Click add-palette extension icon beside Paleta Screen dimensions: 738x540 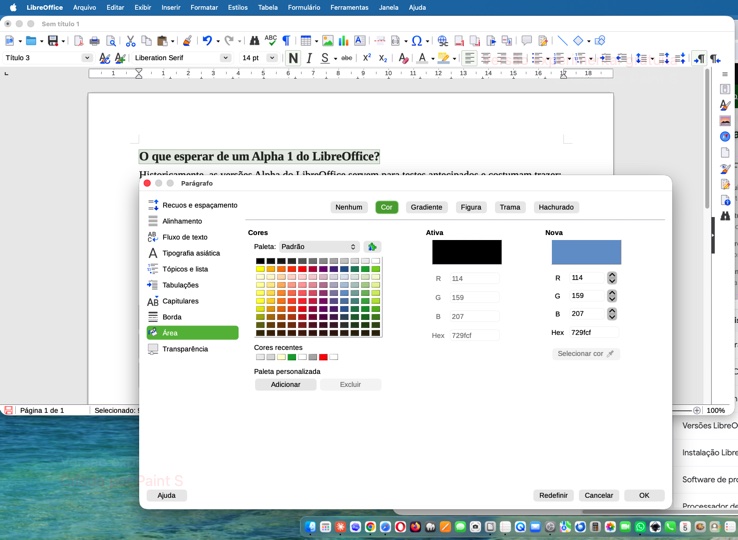pos(372,247)
